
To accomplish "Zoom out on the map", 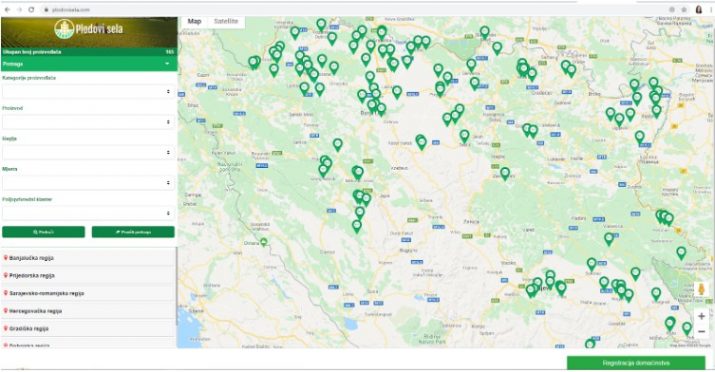I will coord(701,331).
